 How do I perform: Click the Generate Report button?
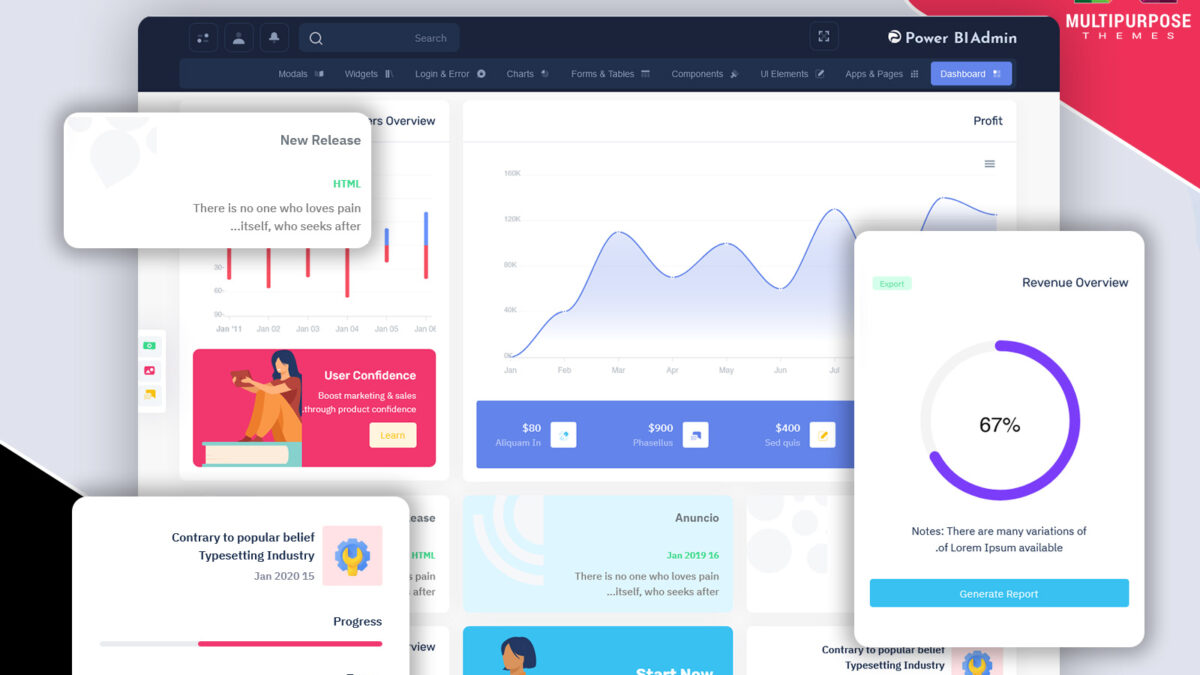click(999, 593)
